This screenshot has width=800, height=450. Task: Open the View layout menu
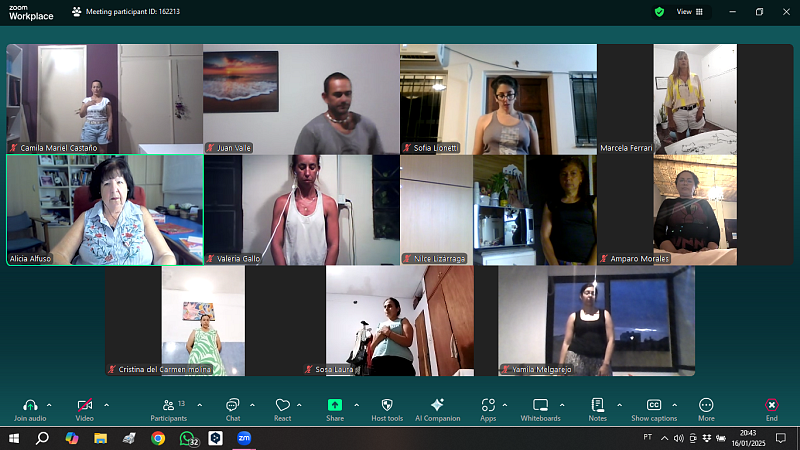[689, 12]
